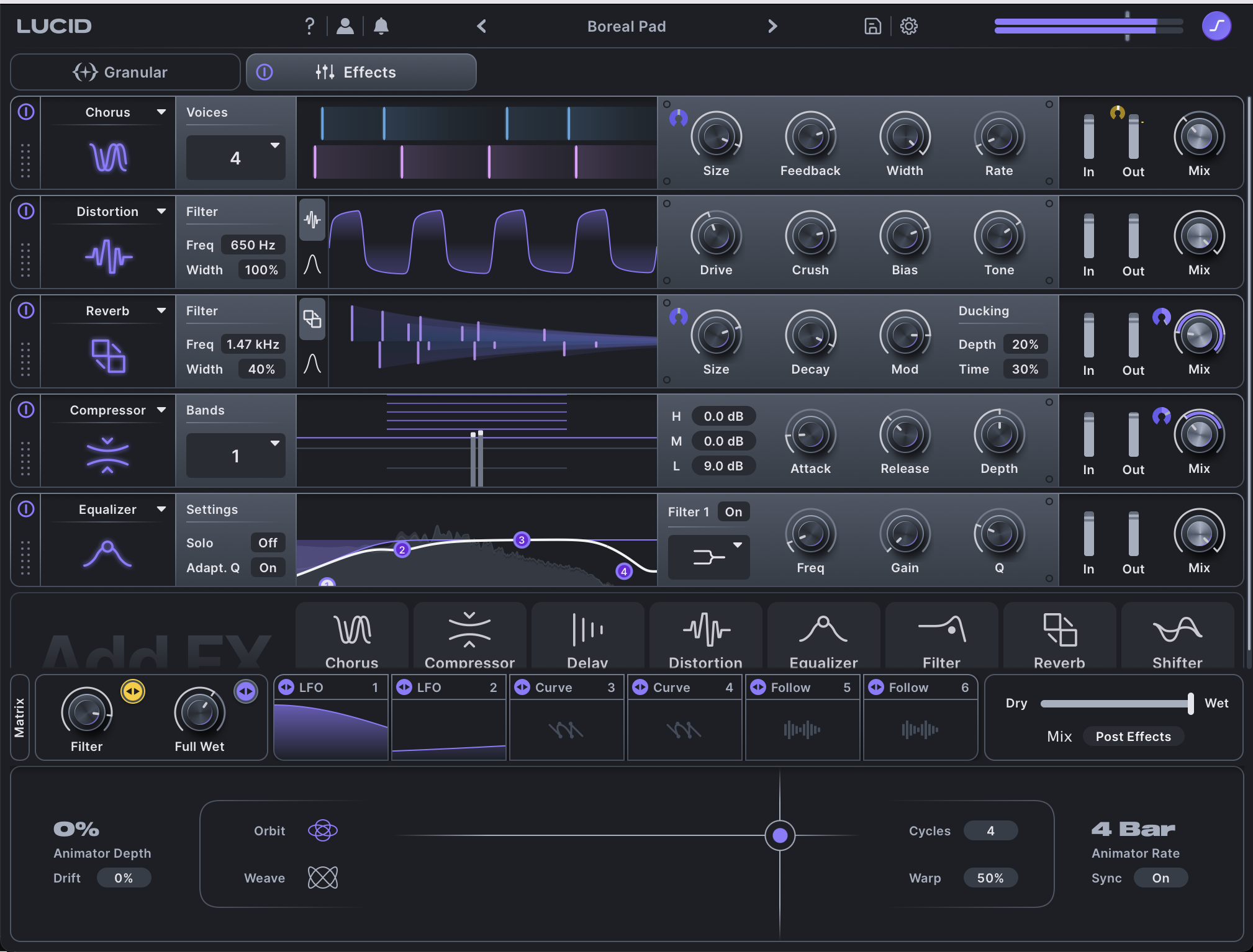Add a Delay effect from Add FX
This screenshot has height=952, width=1253.
point(588,635)
